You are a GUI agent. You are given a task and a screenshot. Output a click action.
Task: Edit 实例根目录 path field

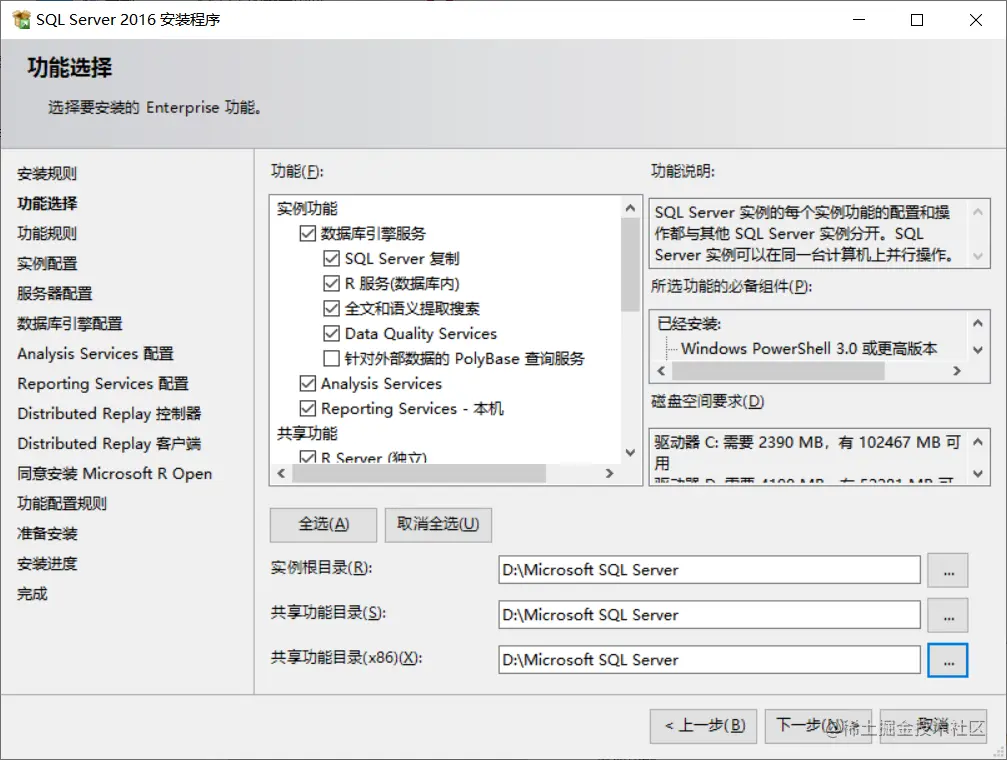(709, 570)
